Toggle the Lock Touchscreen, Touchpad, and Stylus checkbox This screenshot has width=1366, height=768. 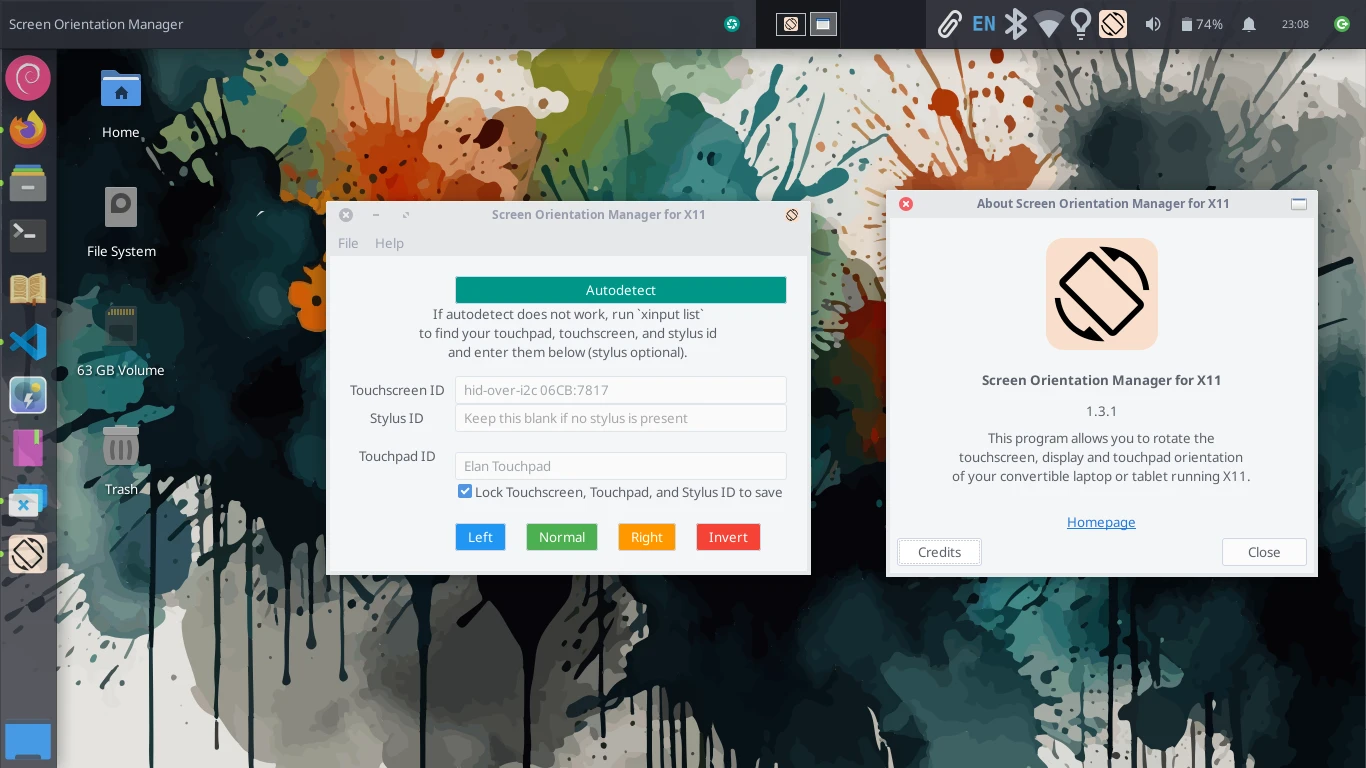pos(465,491)
